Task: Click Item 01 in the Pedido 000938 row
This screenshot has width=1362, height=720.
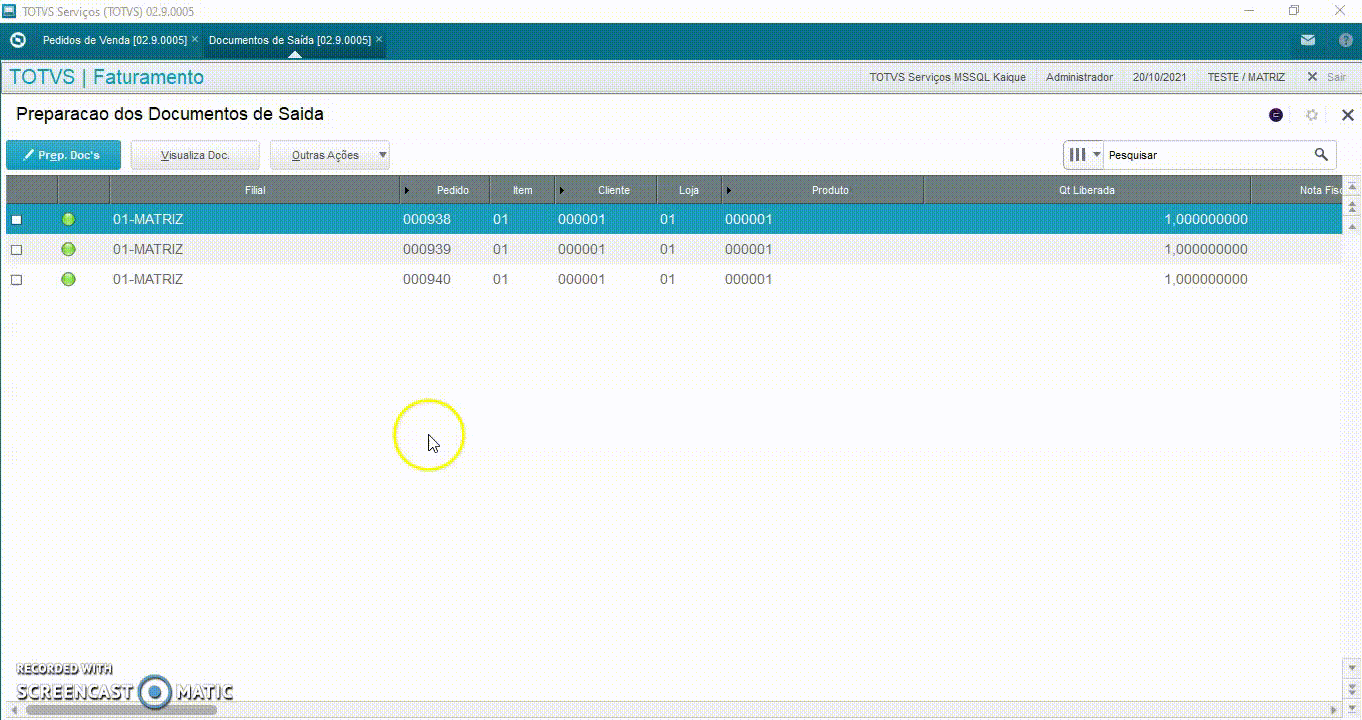Action: [x=500, y=219]
